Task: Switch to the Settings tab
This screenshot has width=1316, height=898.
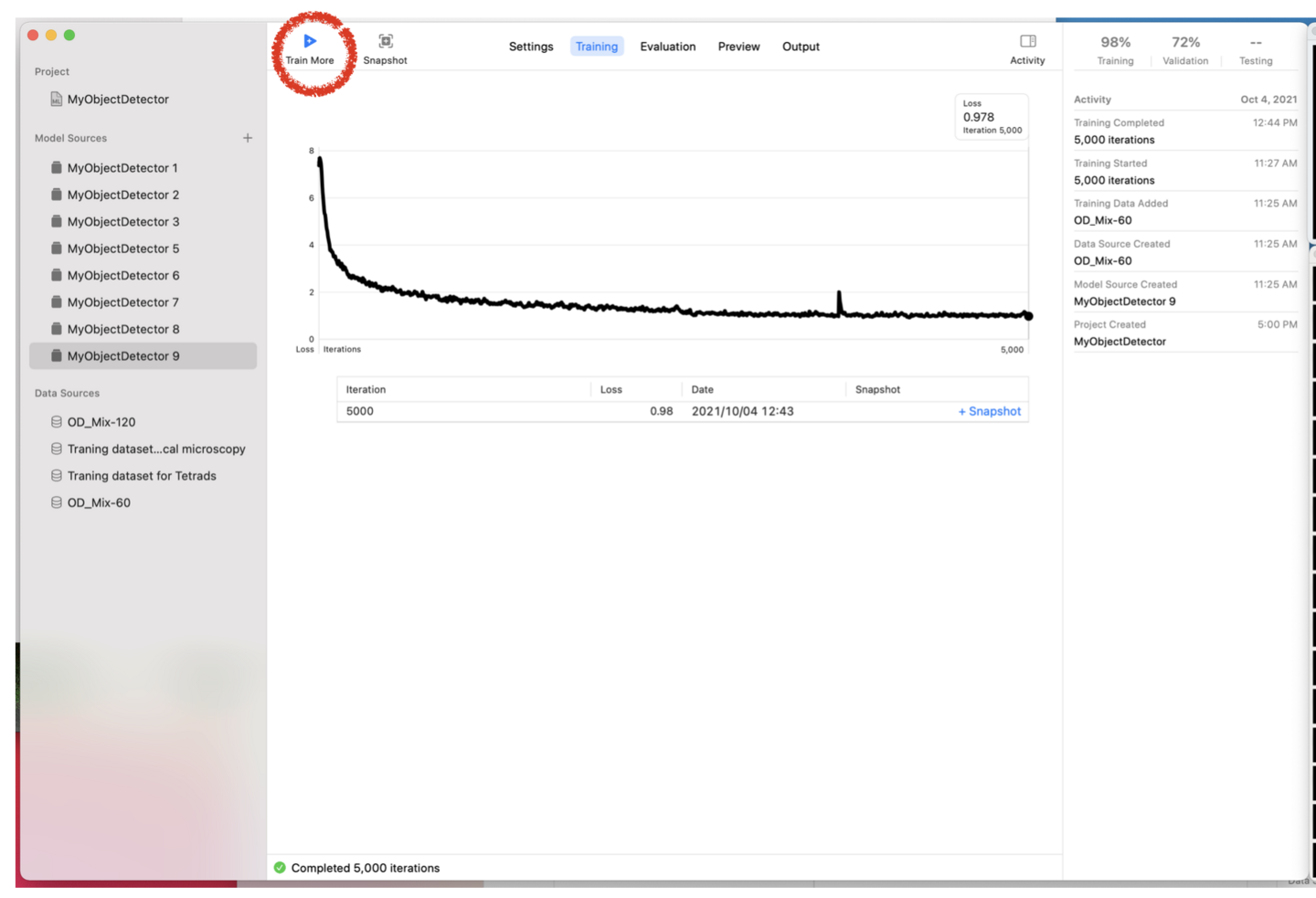Action: pos(531,47)
